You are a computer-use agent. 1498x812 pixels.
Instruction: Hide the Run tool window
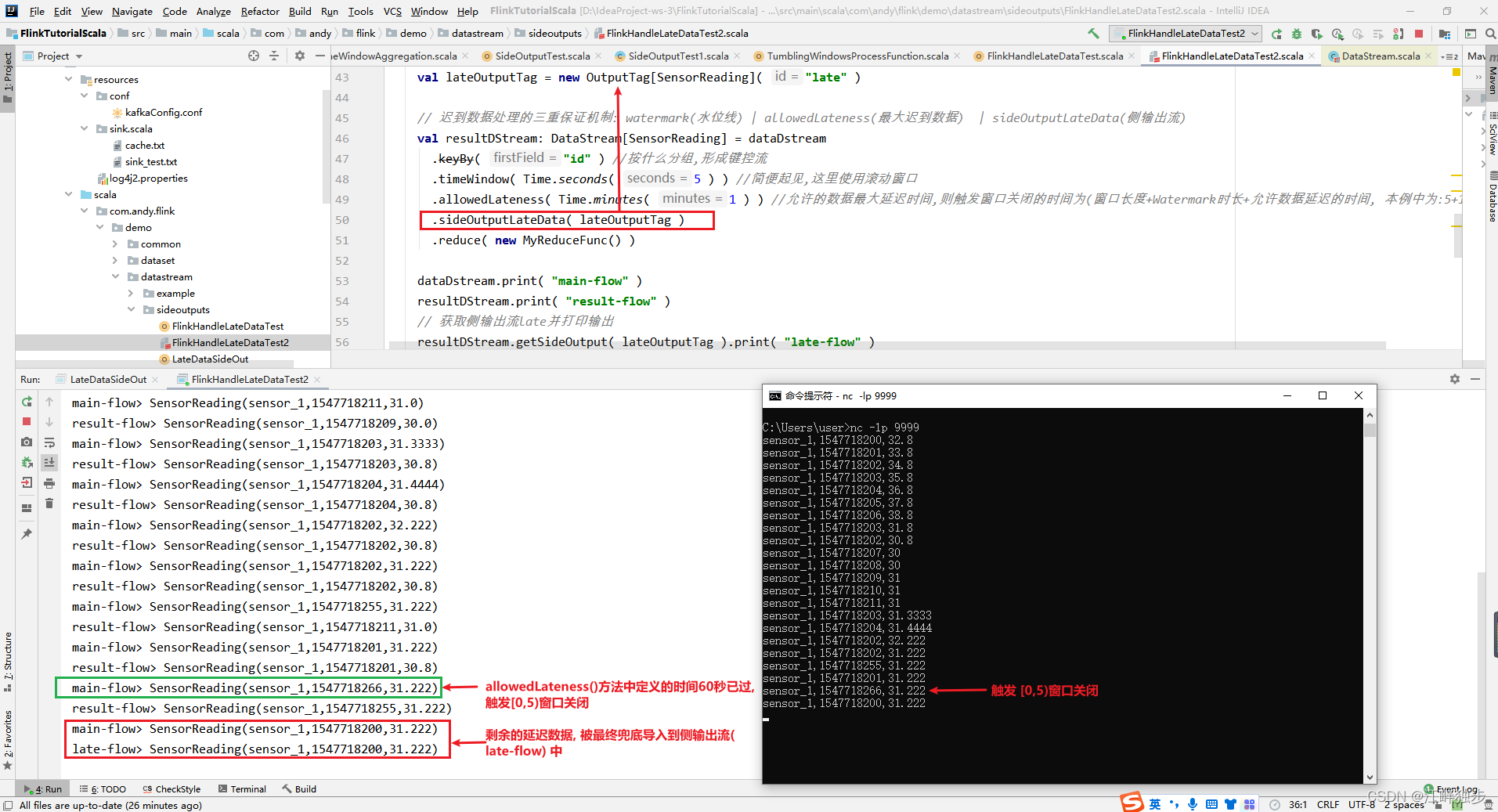(1475, 379)
